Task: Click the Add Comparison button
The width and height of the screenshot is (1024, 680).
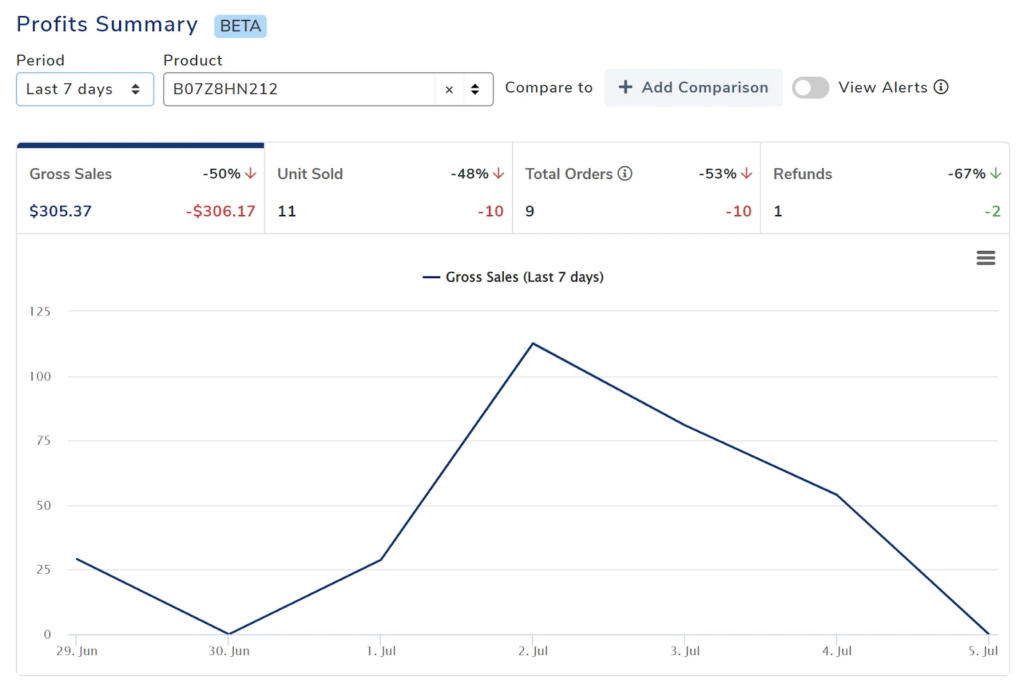Action: (x=693, y=87)
